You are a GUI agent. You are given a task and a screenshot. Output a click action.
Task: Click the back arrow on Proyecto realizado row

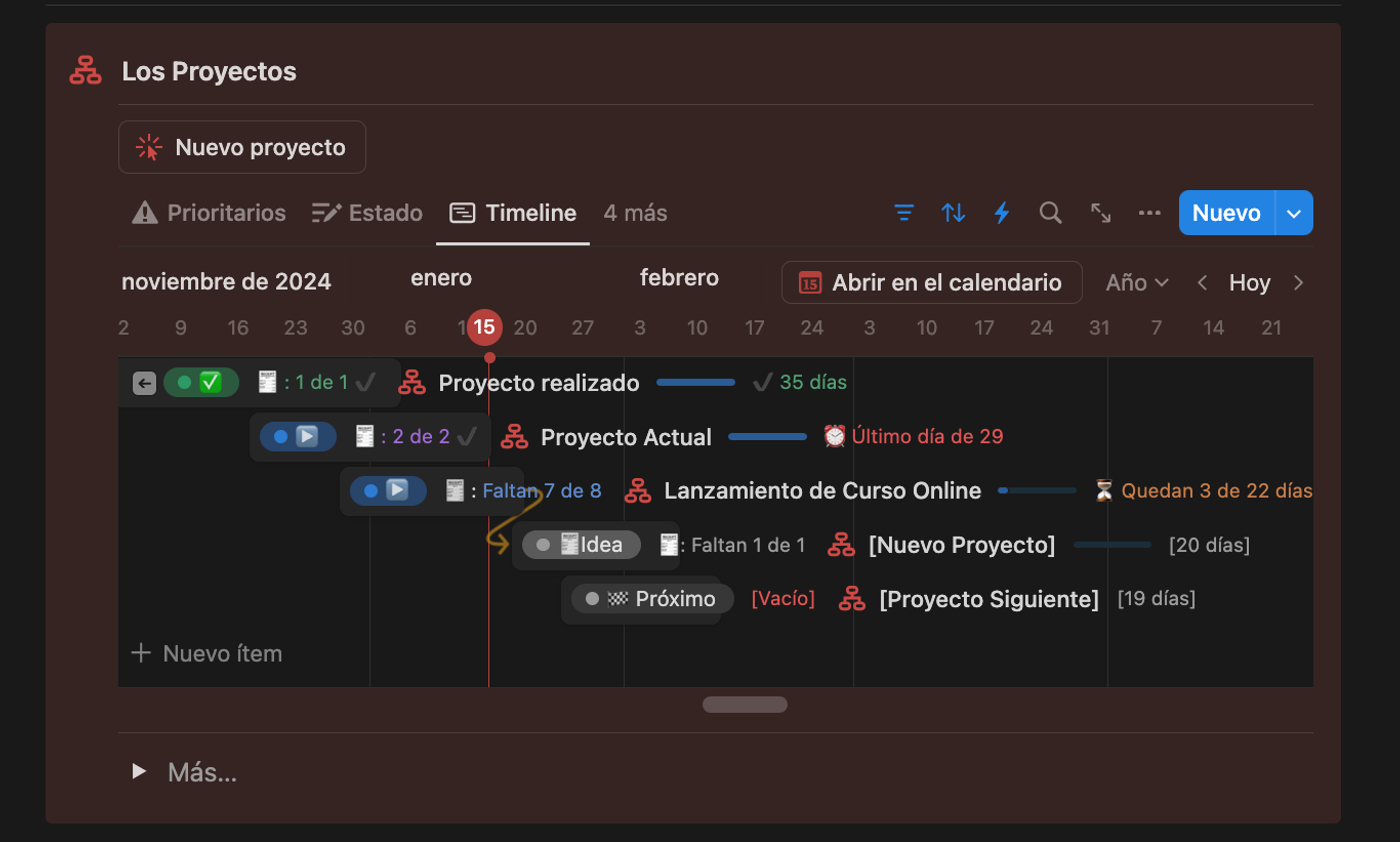pyautogui.click(x=144, y=382)
